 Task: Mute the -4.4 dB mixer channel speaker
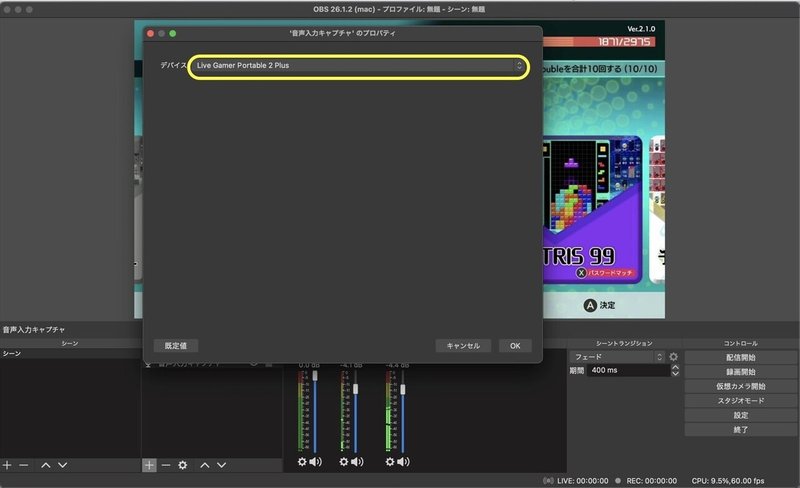(x=404, y=462)
